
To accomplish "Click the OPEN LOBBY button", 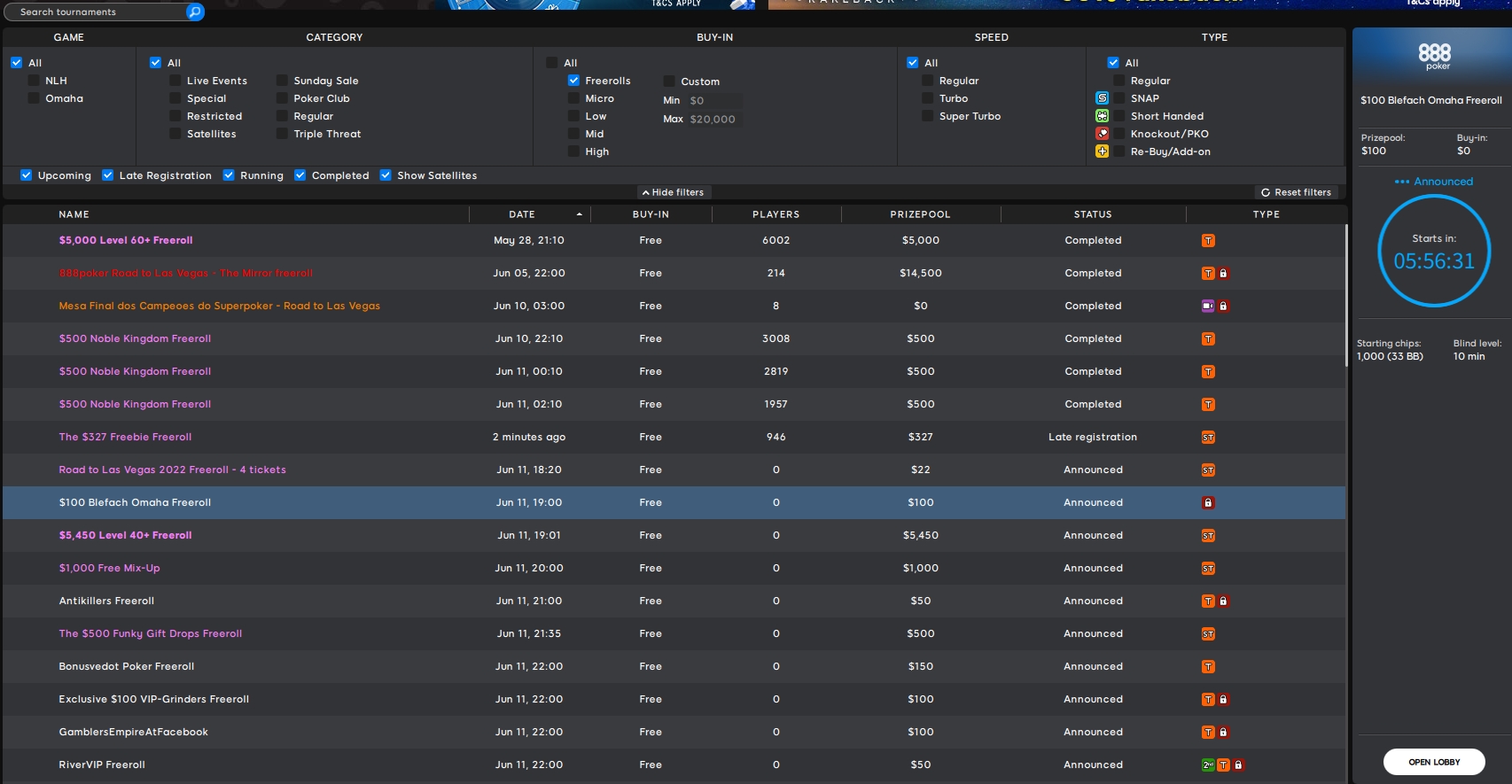I will pos(1434,762).
